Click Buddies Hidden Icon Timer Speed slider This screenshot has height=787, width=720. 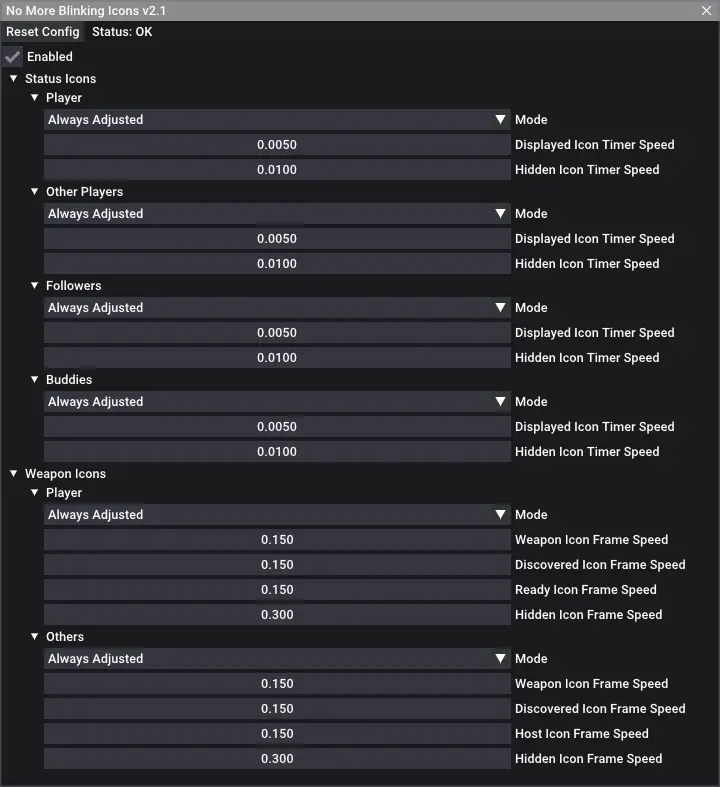277,452
